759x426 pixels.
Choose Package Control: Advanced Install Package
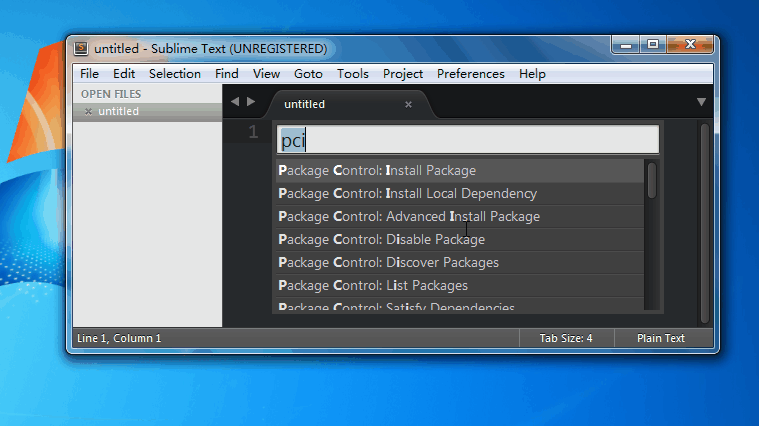460,216
